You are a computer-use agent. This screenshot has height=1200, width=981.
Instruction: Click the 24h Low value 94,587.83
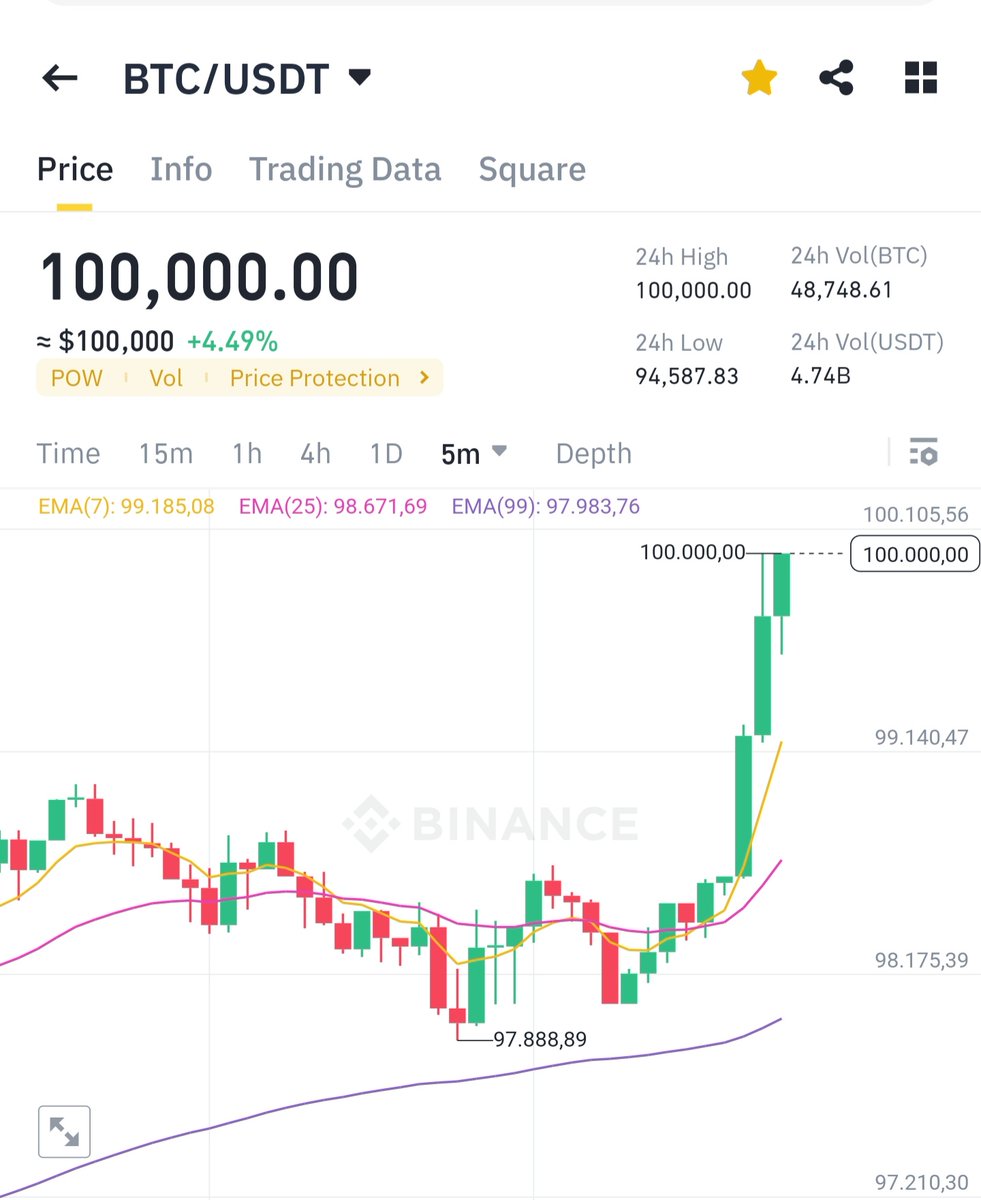pyautogui.click(x=687, y=377)
